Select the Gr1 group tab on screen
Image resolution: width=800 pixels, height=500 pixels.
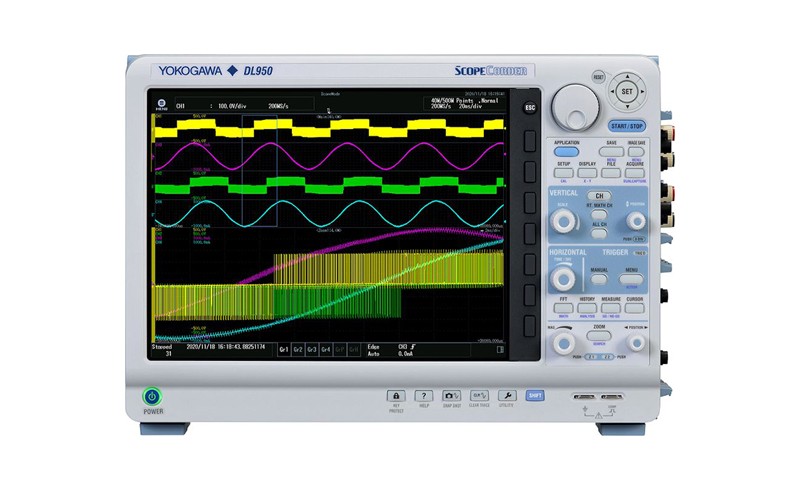coord(284,349)
